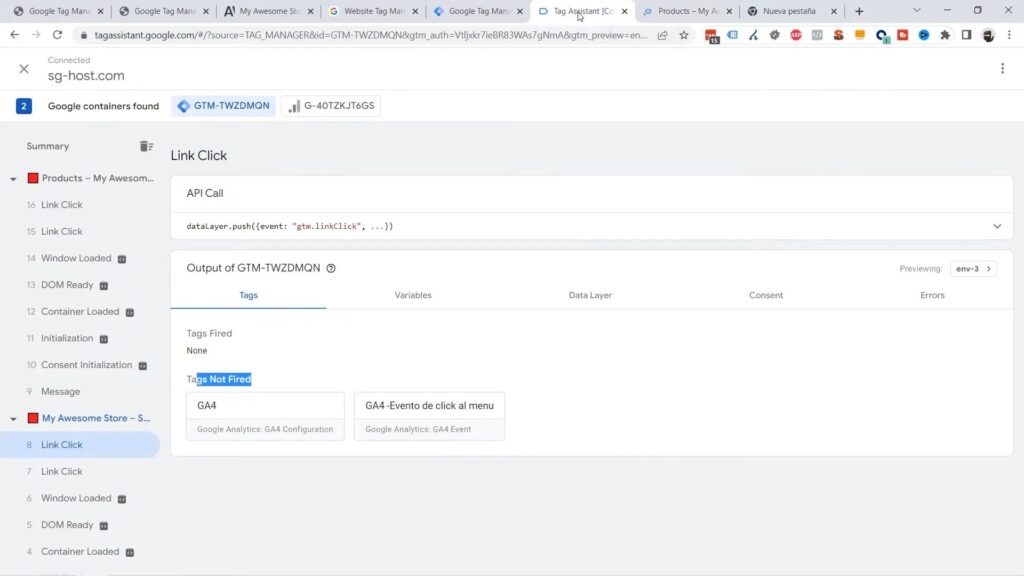Open the tab search dropdown arrow
Viewport: 1024px width, 576px height.
pyautogui.click(x=917, y=11)
